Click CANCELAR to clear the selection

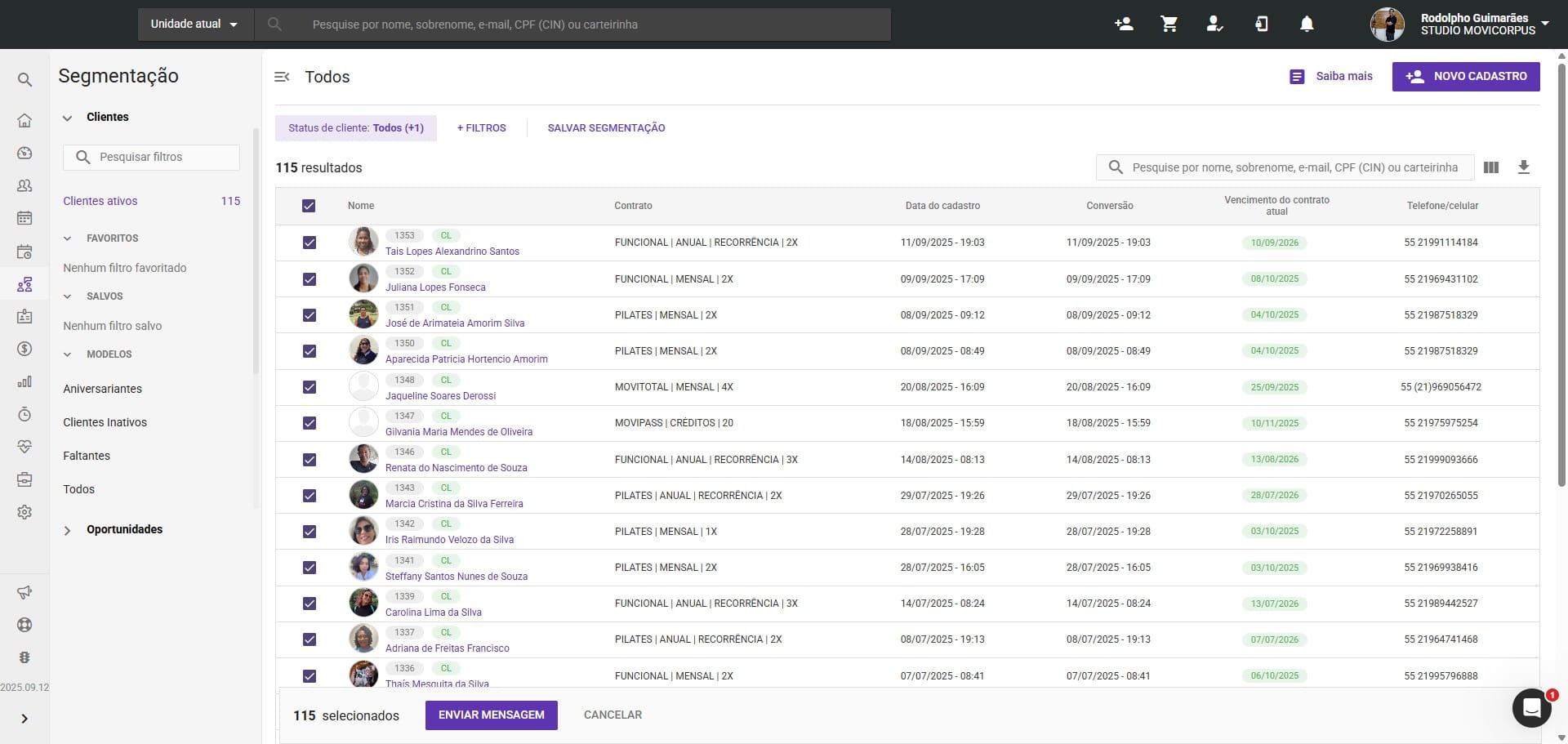(x=612, y=715)
